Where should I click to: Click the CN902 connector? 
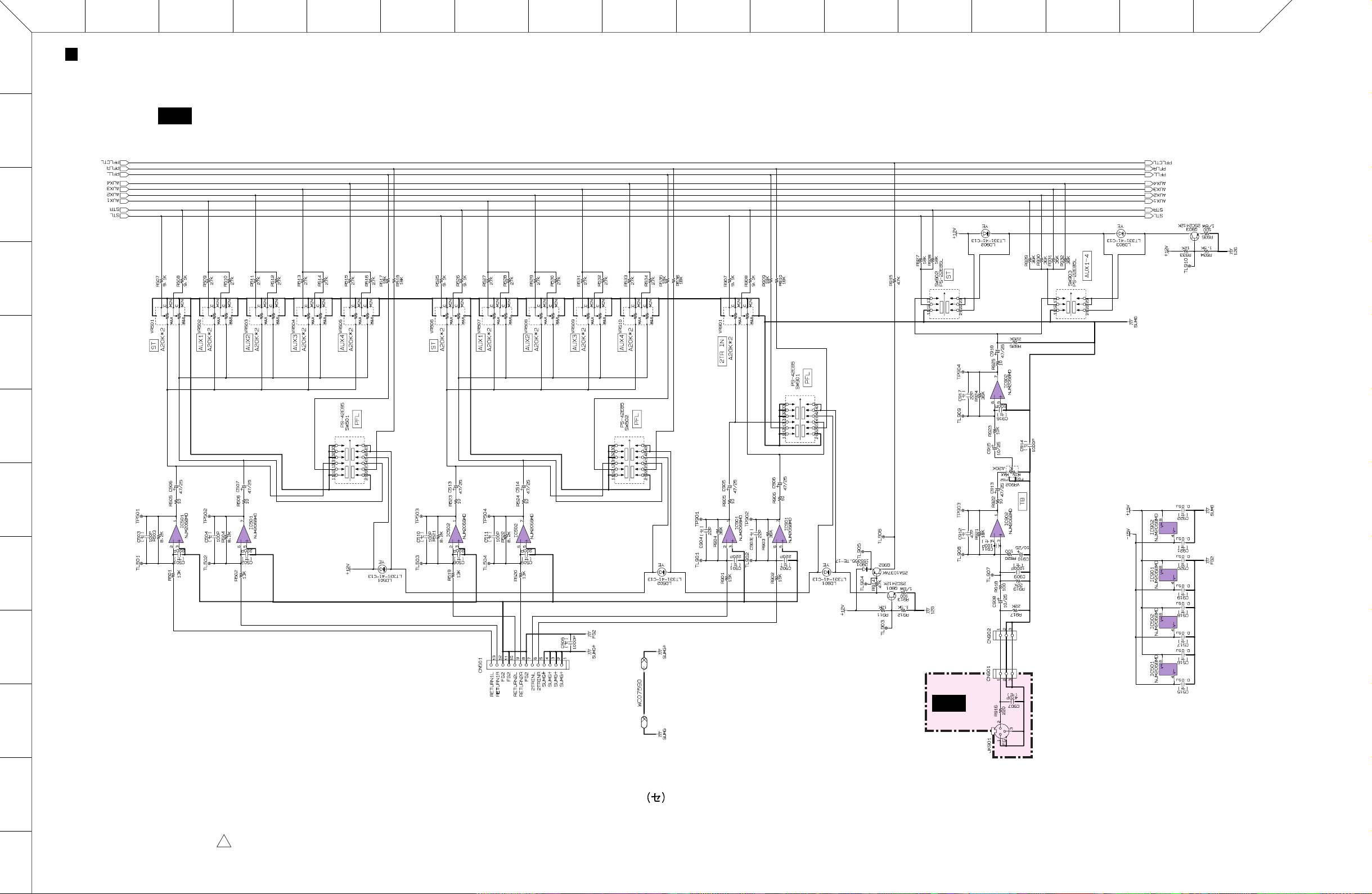[x=1005, y=635]
